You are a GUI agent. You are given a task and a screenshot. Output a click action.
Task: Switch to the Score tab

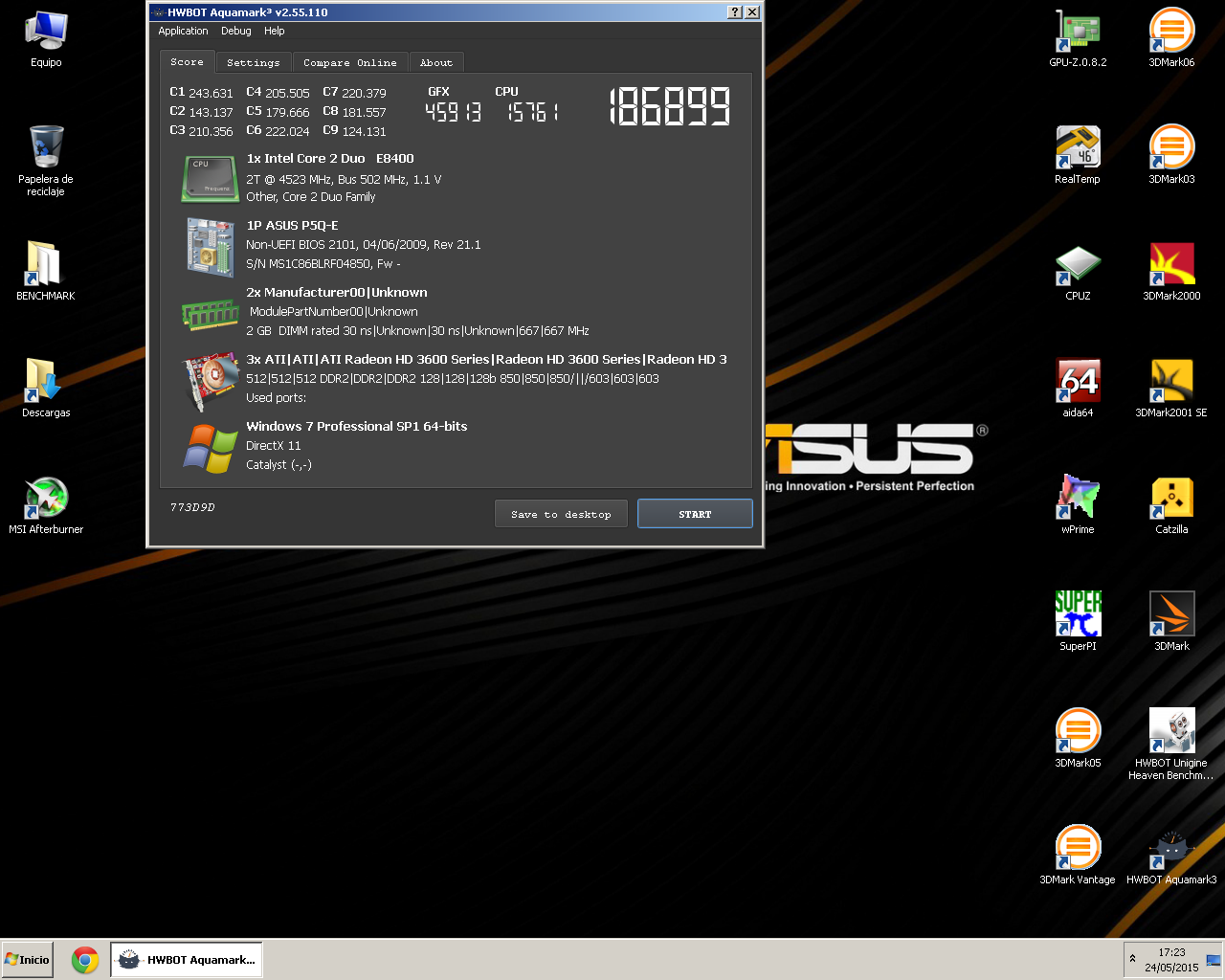(187, 61)
